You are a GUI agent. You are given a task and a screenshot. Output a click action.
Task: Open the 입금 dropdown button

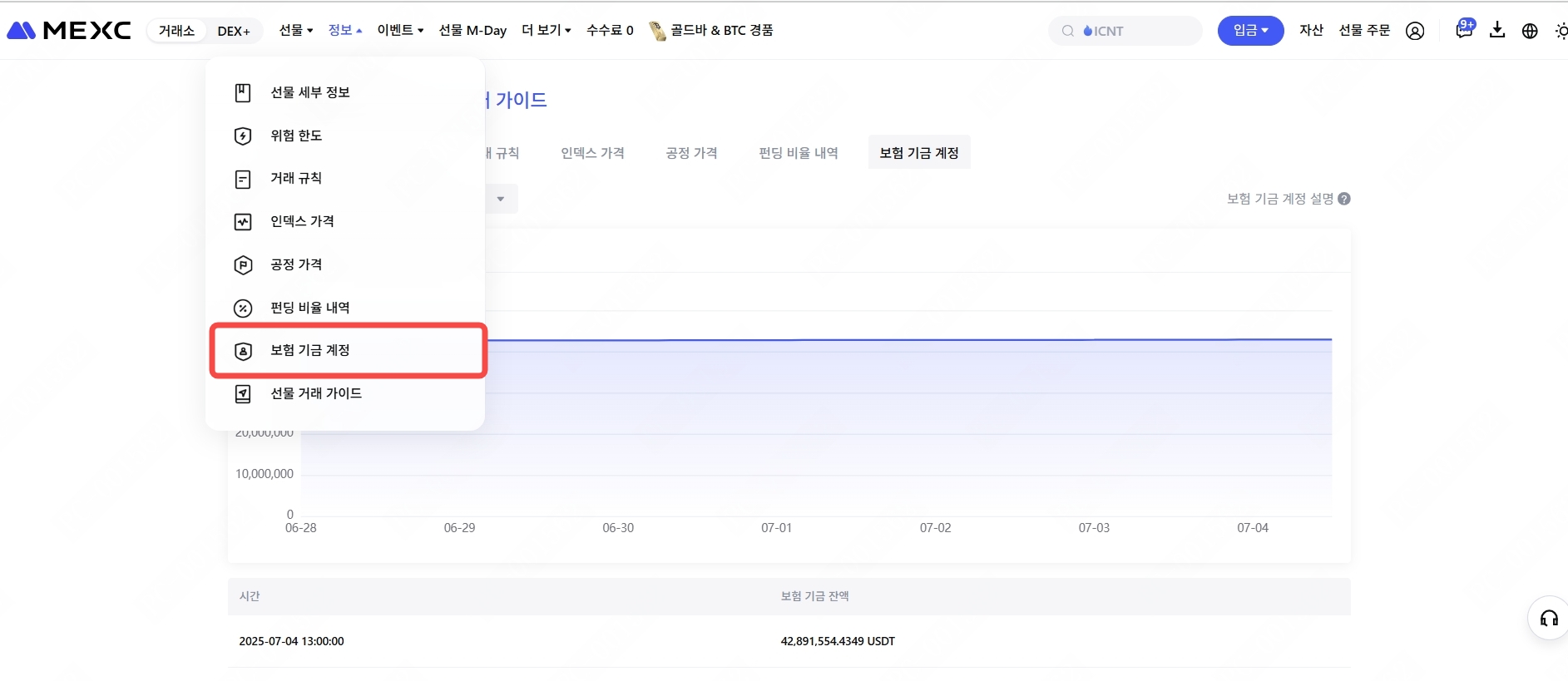(1249, 31)
